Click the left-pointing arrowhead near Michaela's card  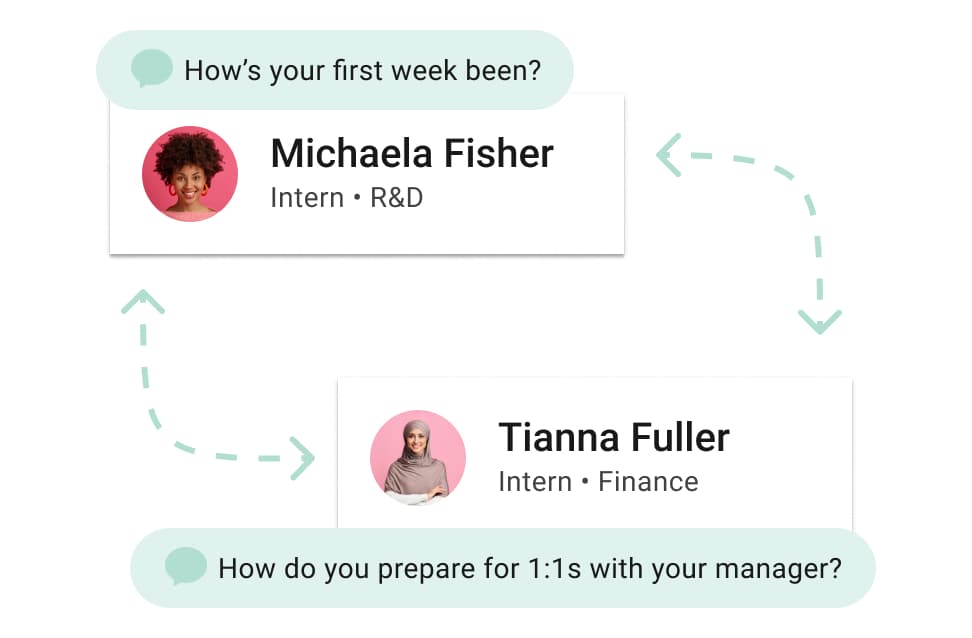coord(669,155)
